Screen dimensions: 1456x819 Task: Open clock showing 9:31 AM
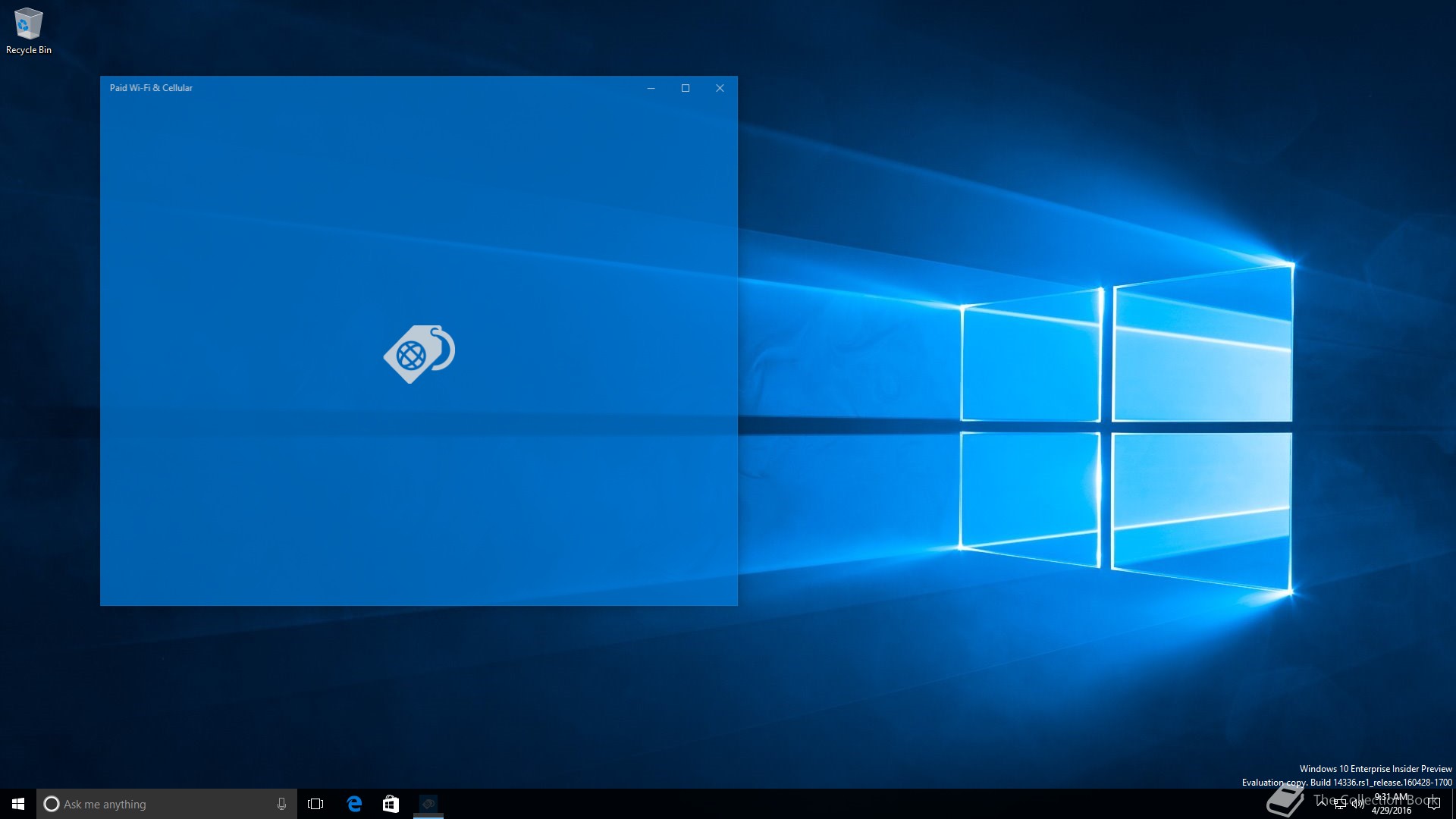tap(1392, 804)
